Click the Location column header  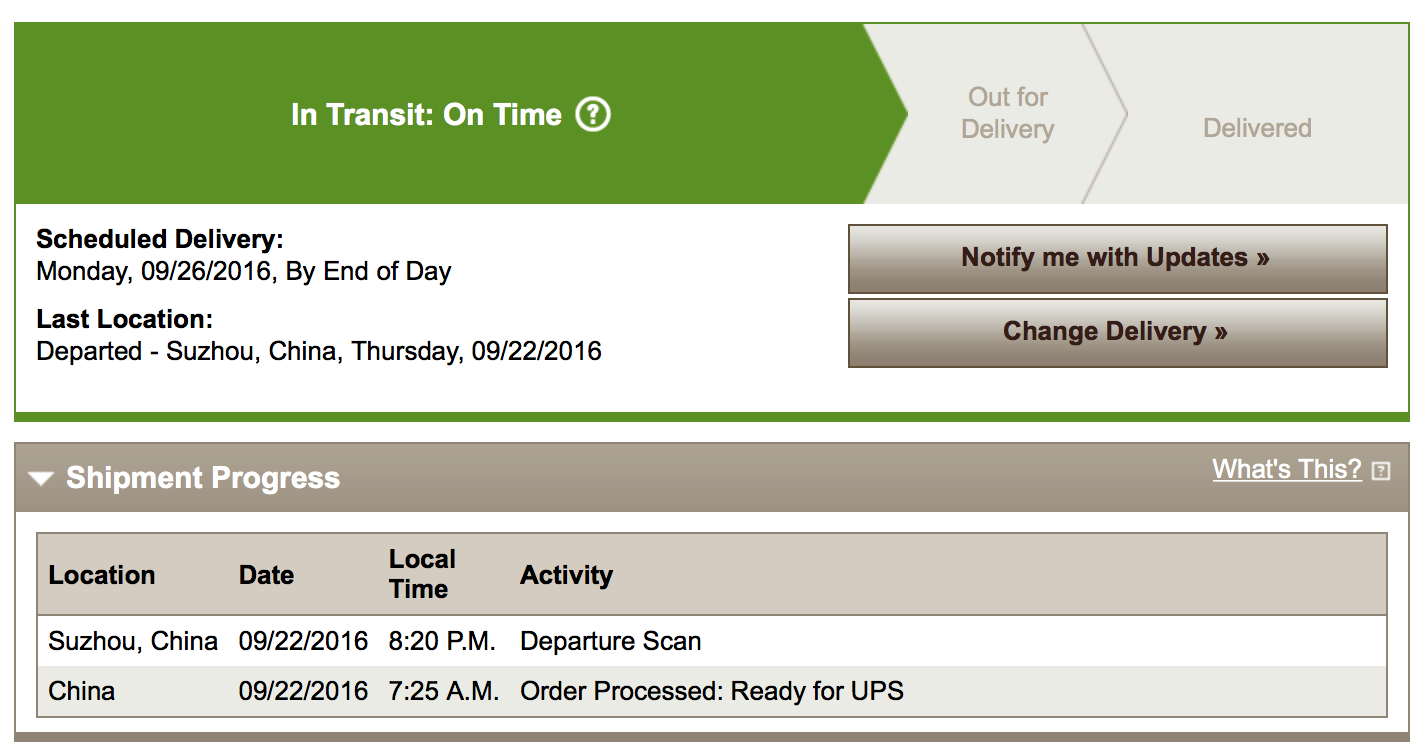coord(102,575)
